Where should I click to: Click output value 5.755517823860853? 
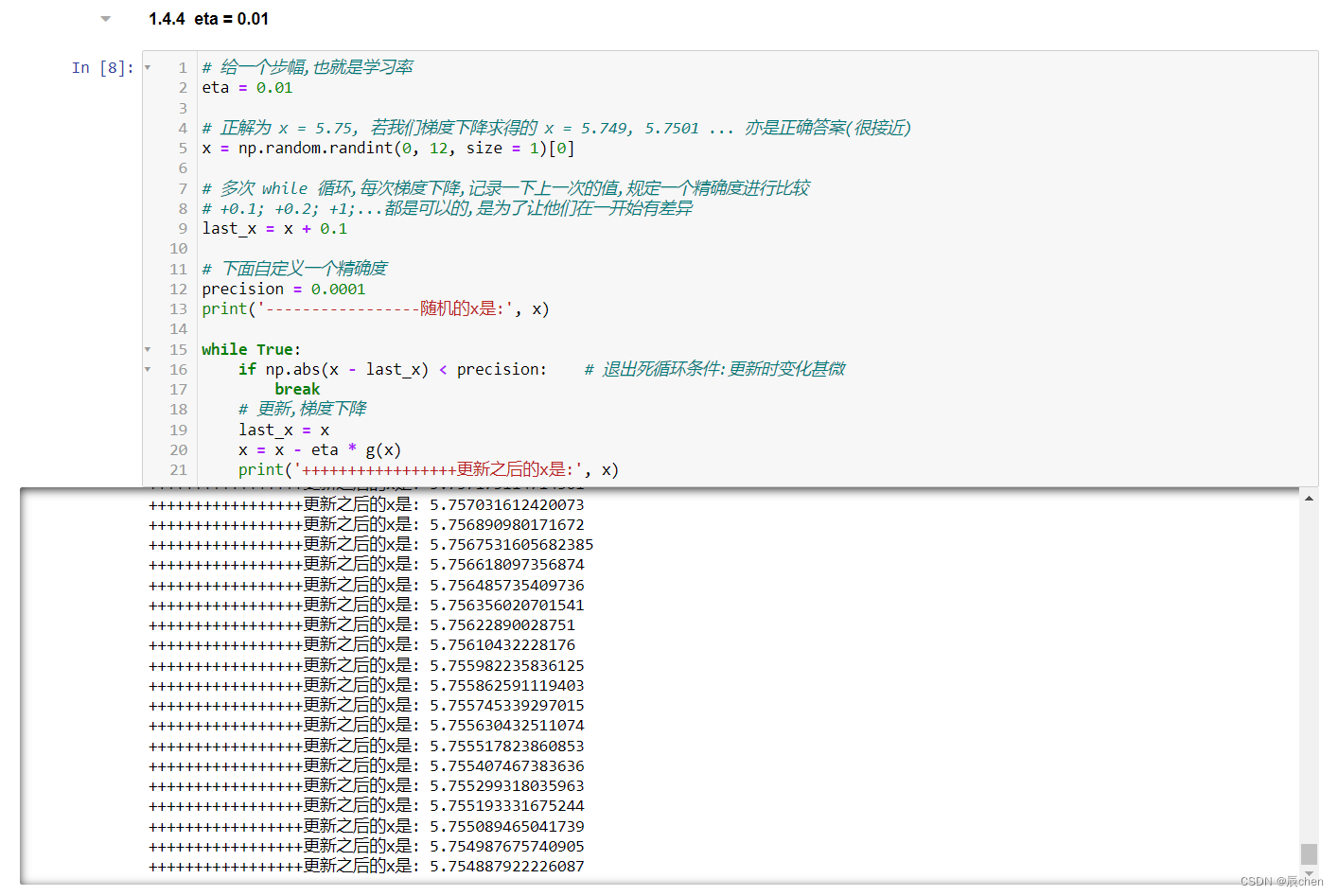click(x=507, y=747)
